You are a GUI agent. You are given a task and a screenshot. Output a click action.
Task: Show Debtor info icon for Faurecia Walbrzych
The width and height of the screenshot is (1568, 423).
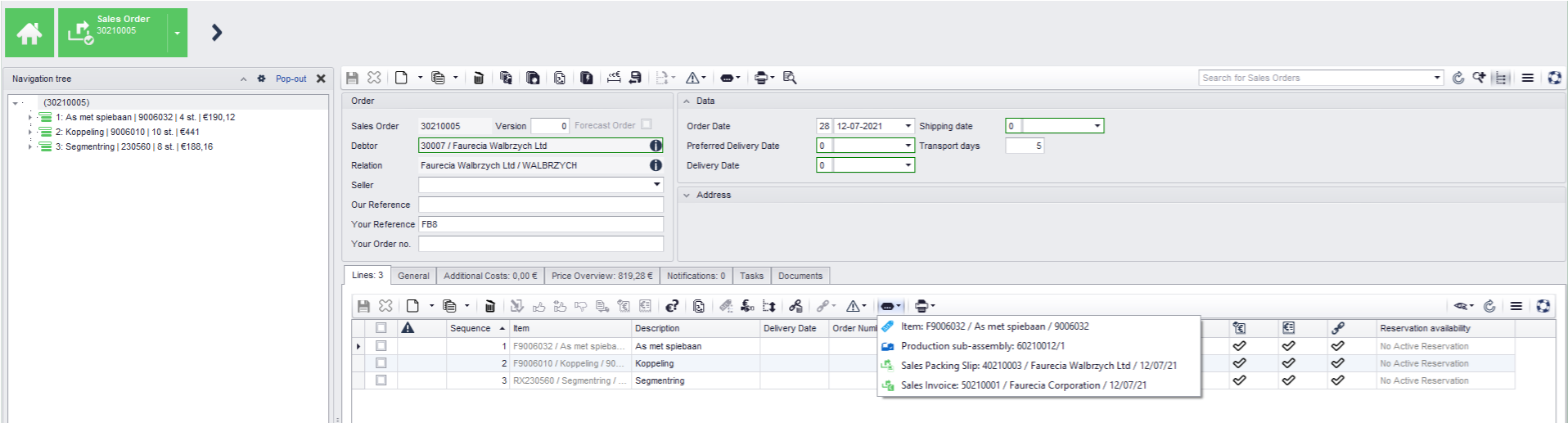[x=656, y=146]
